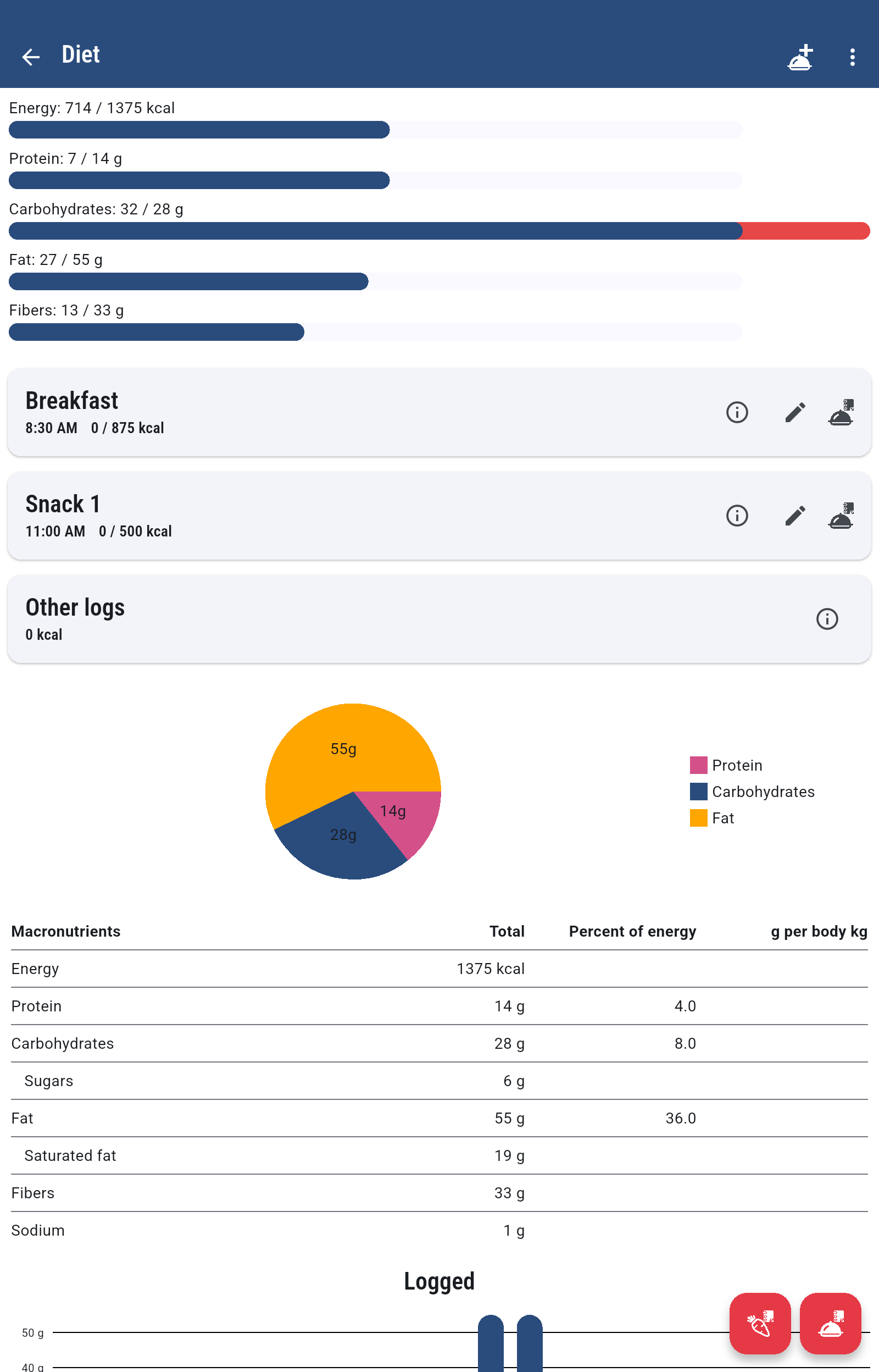Select the Fat legend color swatch

(x=698, y=817)
